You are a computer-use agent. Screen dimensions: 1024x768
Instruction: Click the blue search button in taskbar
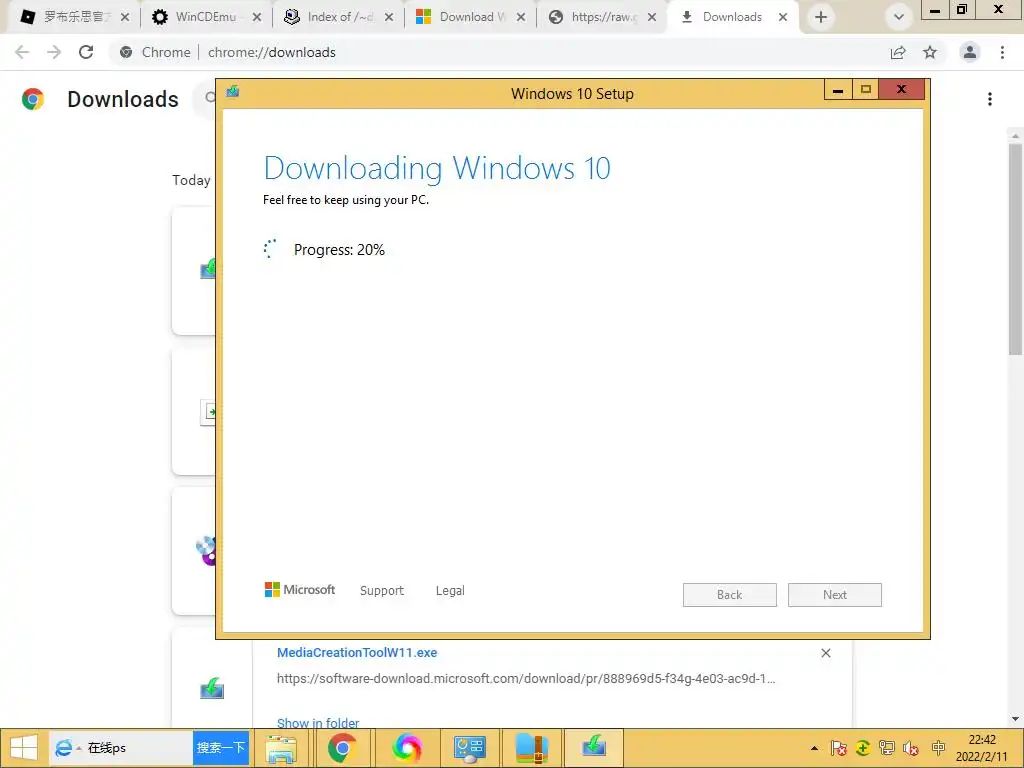(221, 748)
